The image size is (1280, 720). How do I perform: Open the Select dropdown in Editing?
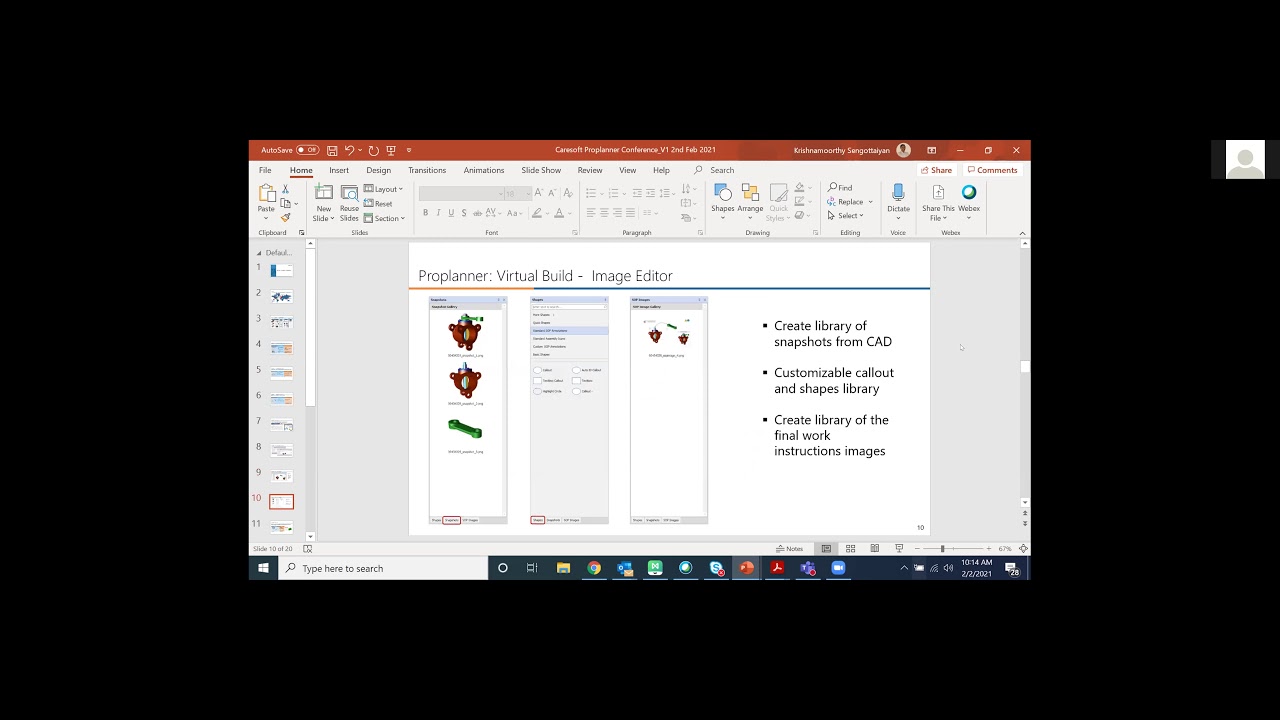pyautogui.click(x=846, y=216)
